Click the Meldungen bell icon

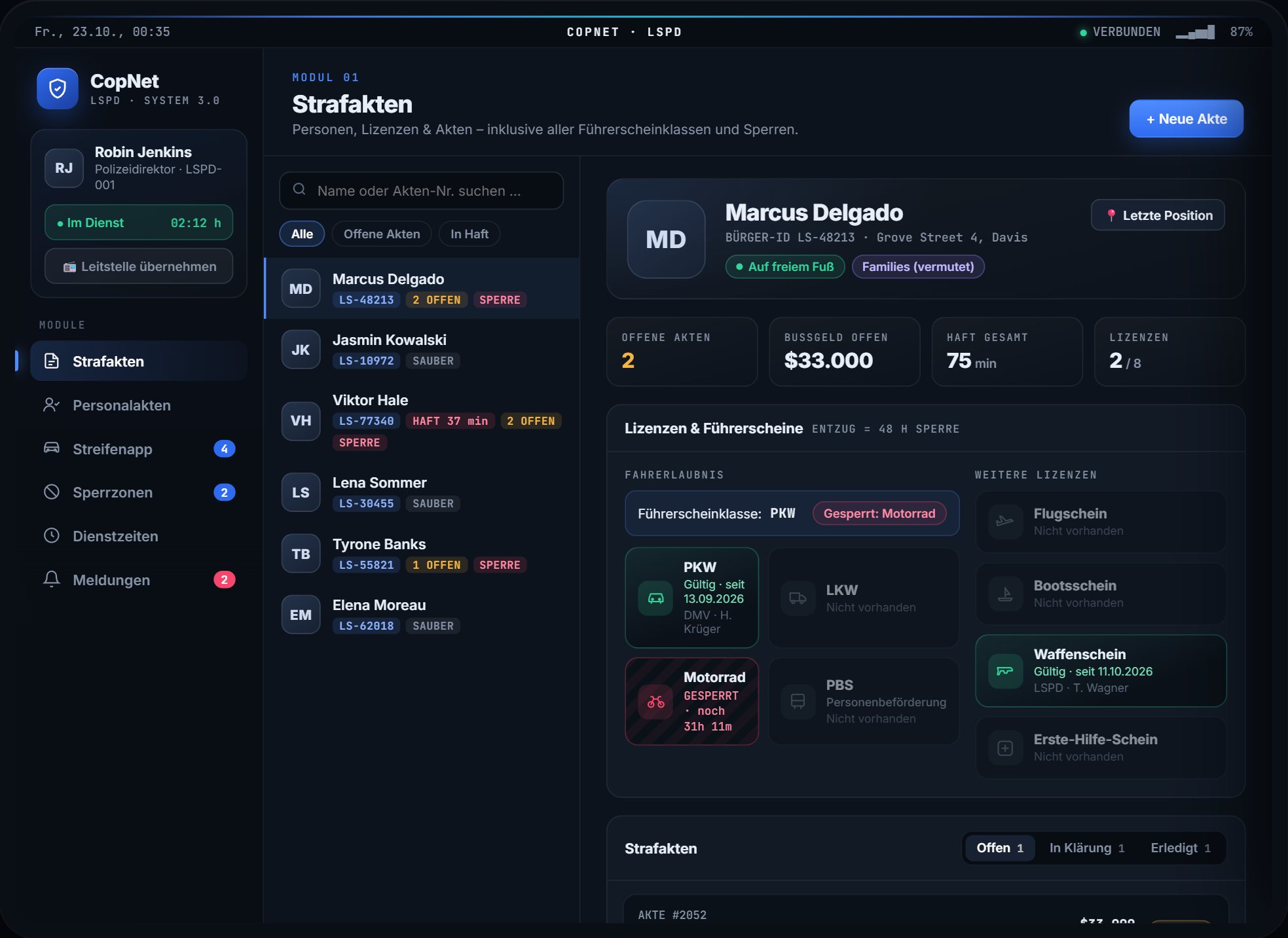52,579
